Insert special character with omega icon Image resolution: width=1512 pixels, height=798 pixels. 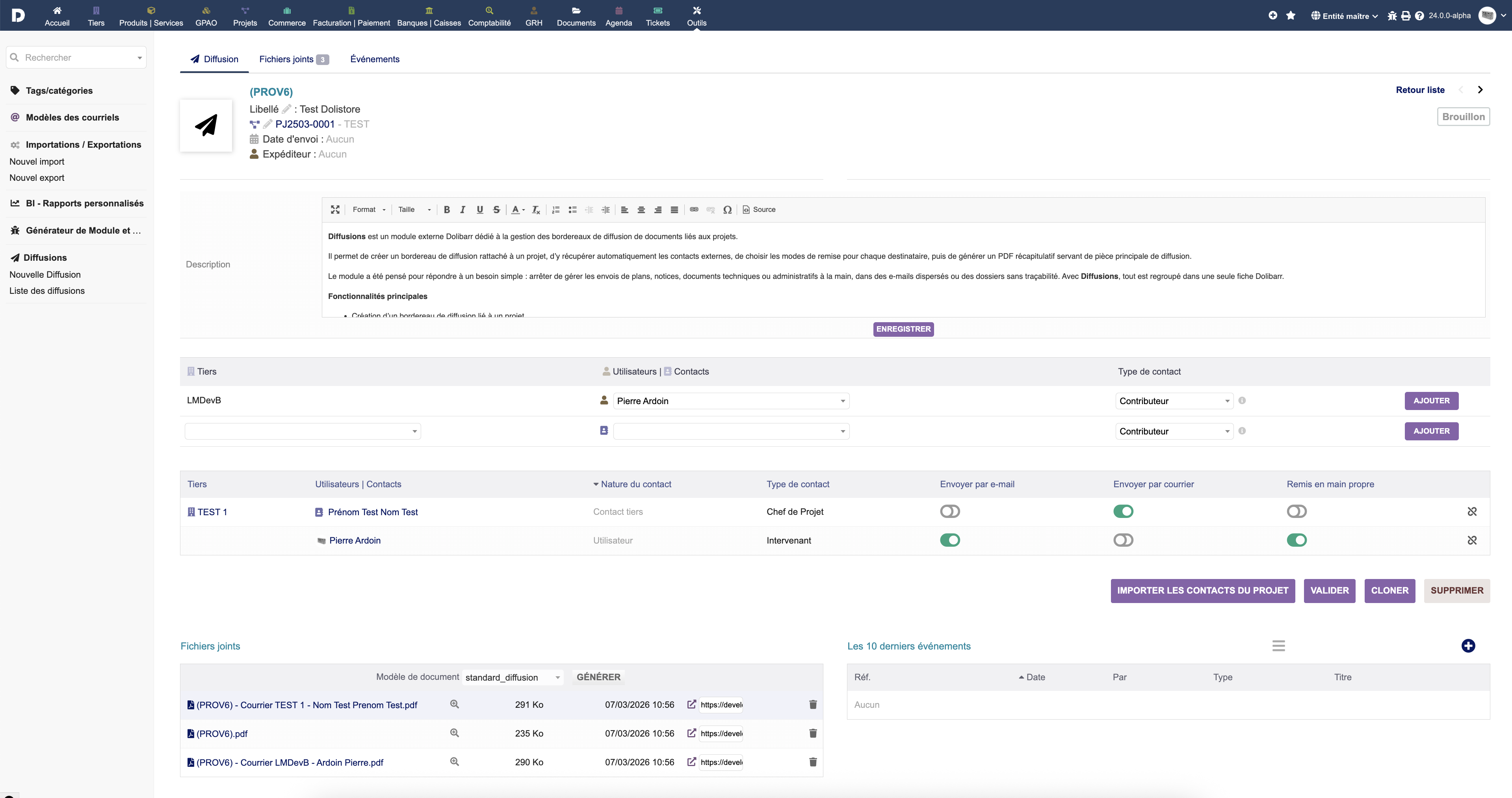[x=727, y=210]
